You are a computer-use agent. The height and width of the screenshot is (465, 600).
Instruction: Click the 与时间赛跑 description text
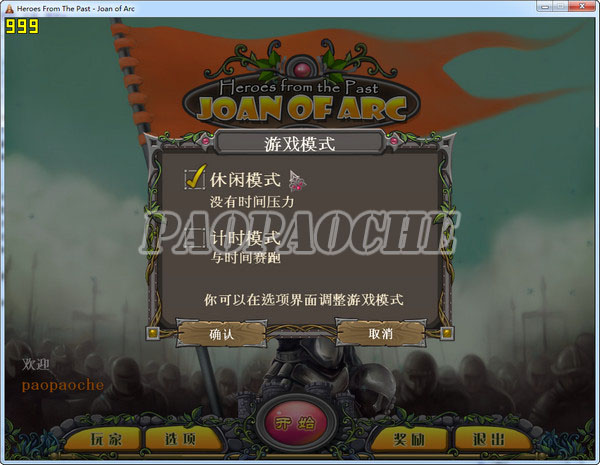click(245, 258)
